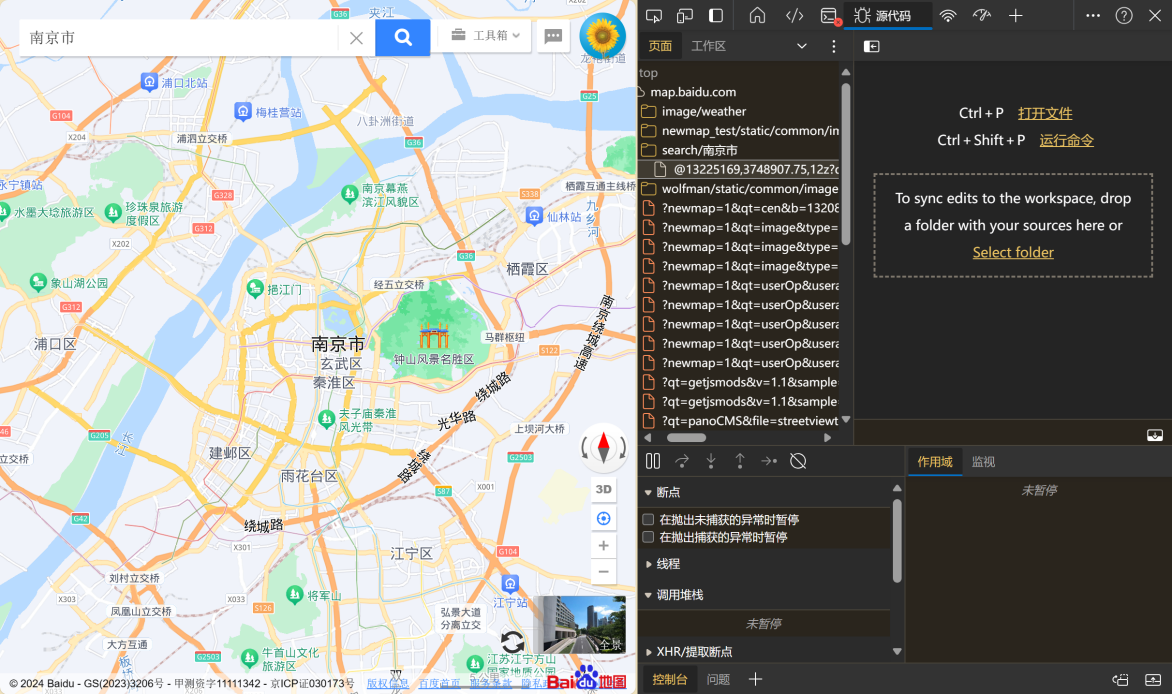
Task: Select the 监视 tab
Action: pos(983,462)
